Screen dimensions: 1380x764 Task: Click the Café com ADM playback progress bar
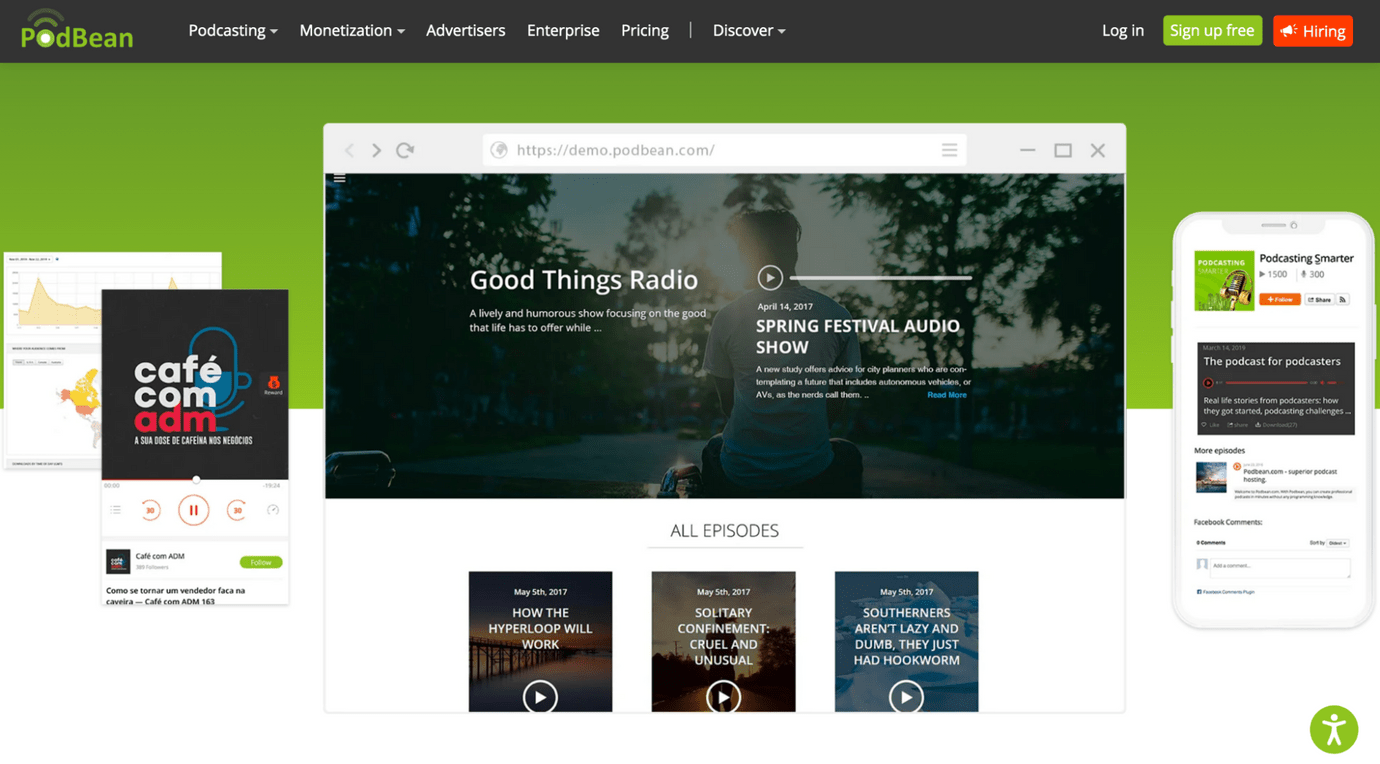195,480
